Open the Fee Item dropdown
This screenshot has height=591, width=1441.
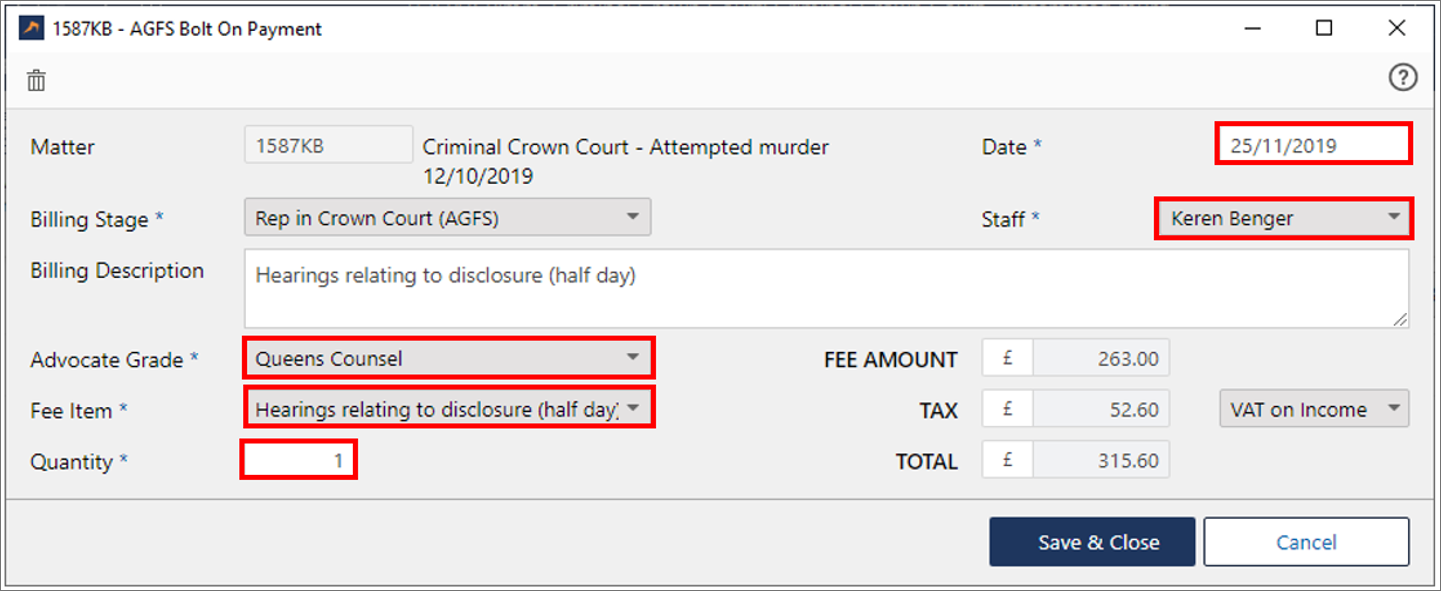point(448,408)
